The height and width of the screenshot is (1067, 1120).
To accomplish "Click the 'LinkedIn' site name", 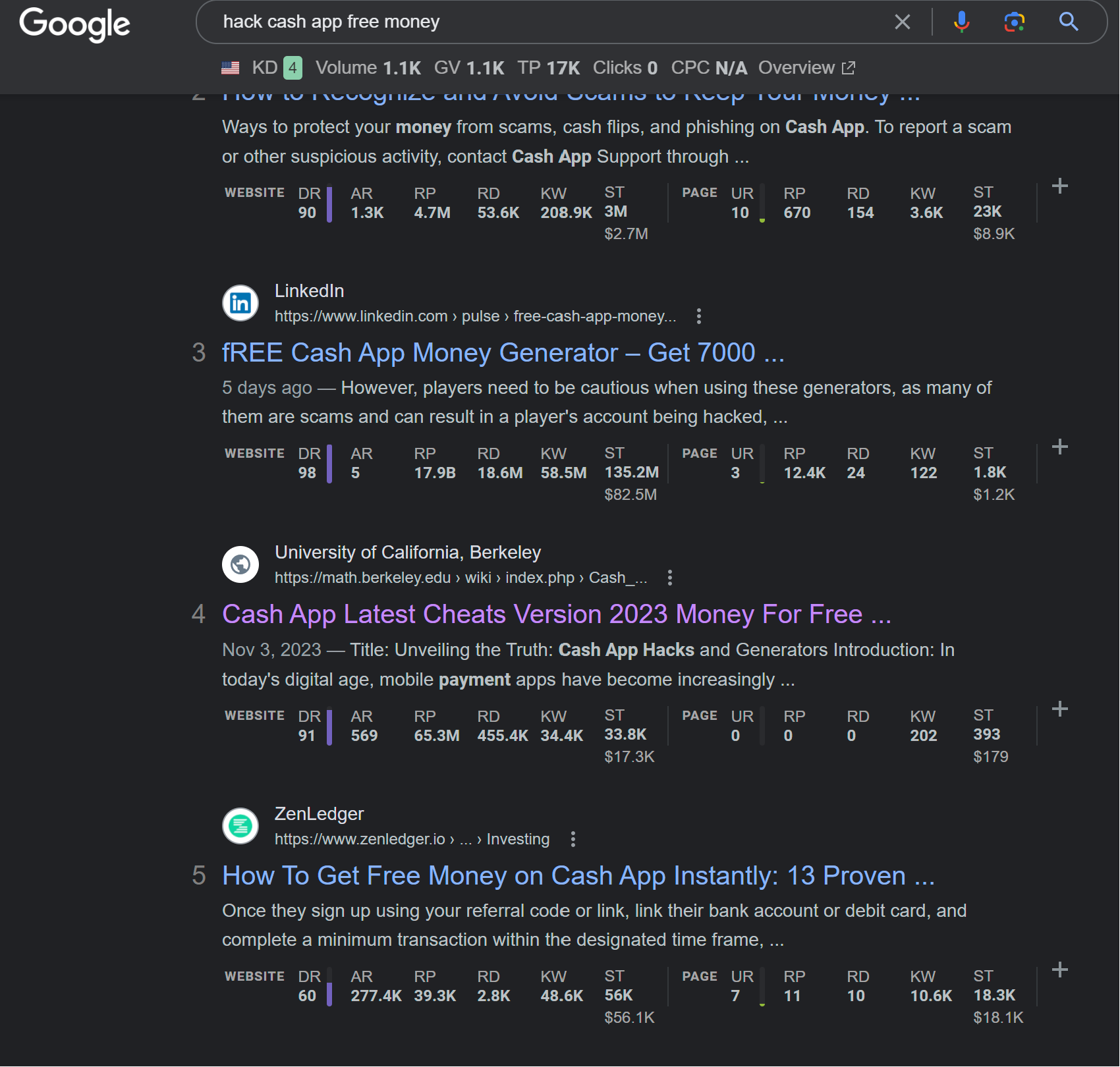I will (x=309, y=290).
